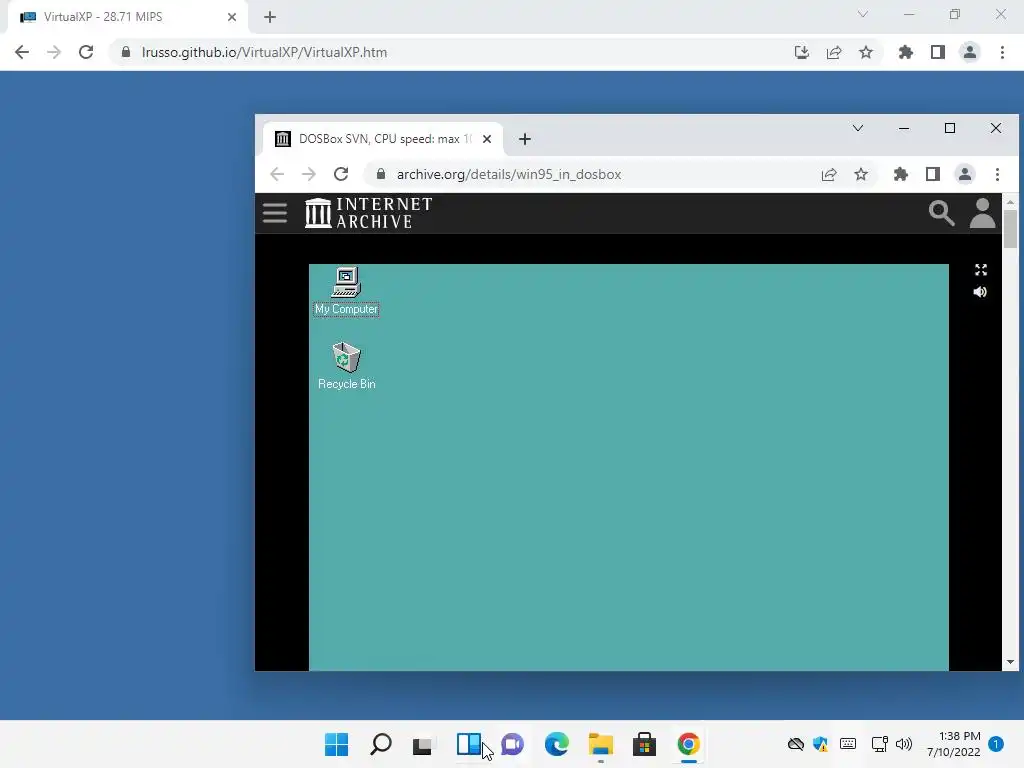This screenshot has width=1024, height=768.
Task: Expand inner browser tab search chevron
Action: 857,128
